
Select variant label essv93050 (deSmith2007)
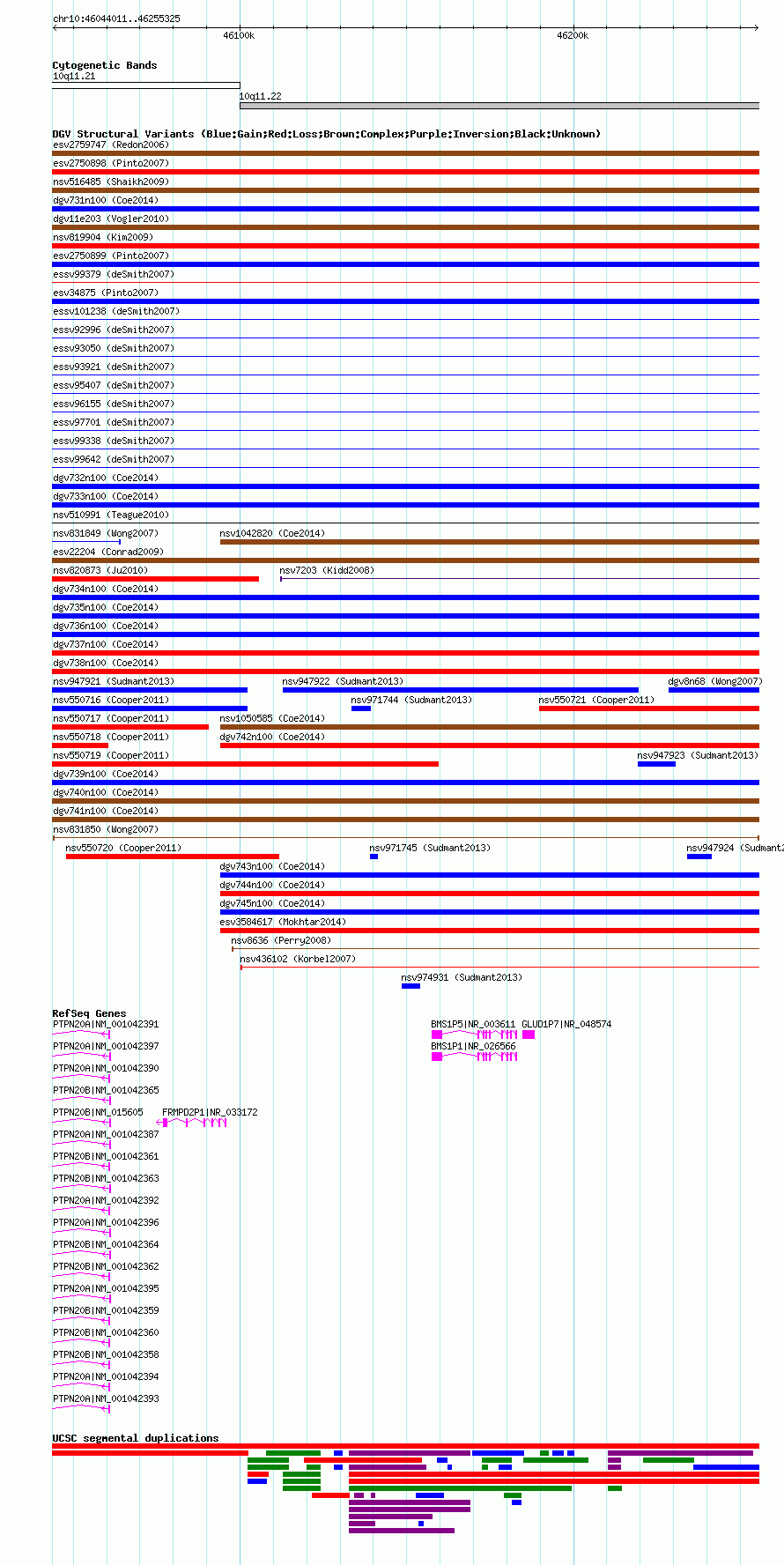[114, 348]
